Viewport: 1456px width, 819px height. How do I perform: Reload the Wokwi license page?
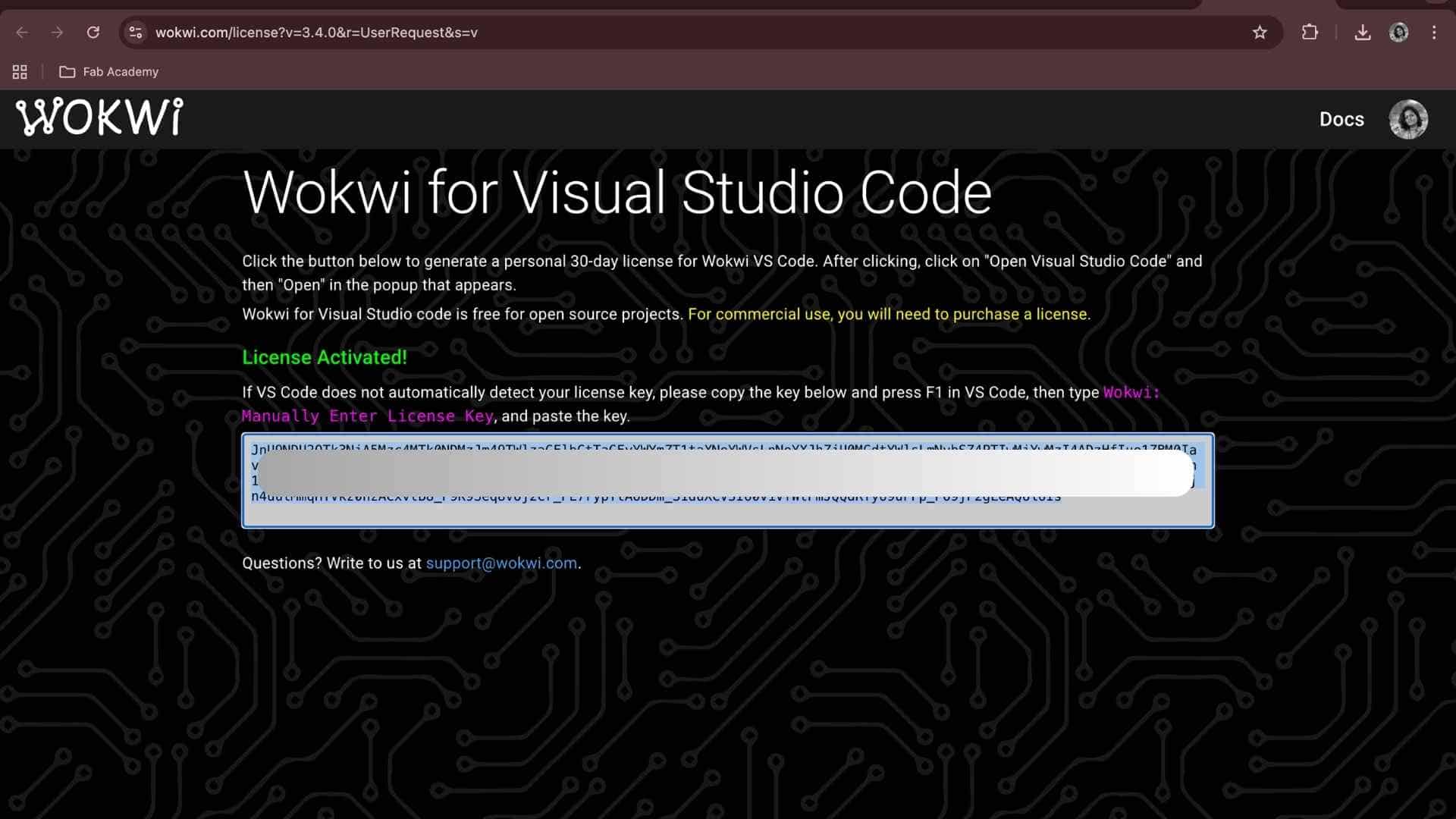(x=93, y=33)
